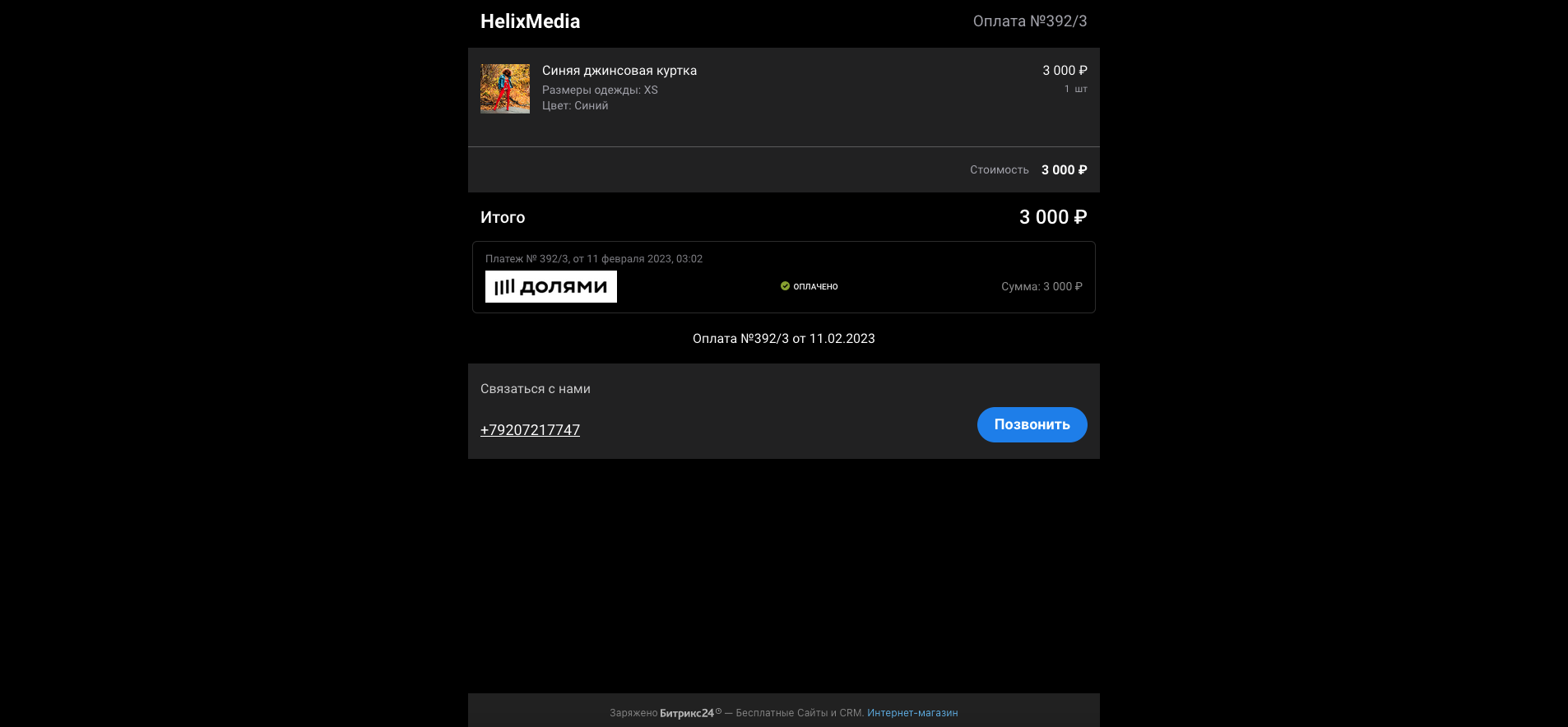Screen dimensions: 1568x727
Task: Click the Сумма: 3 000 ₽ payment amount
Action: pyautogui.click(x=1041, y=286)
